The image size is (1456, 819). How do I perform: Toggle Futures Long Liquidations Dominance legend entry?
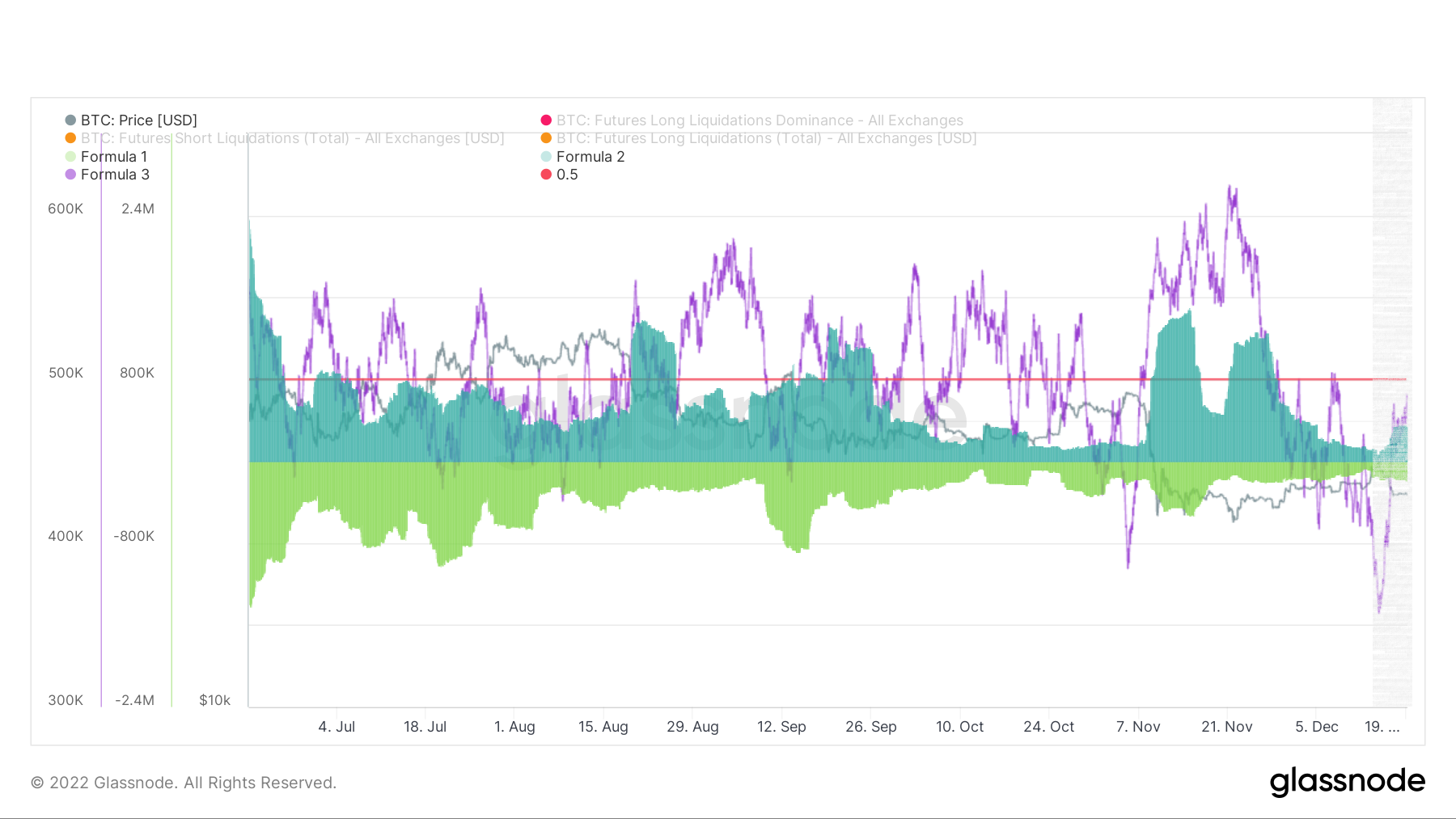click(x=752, y=120)
